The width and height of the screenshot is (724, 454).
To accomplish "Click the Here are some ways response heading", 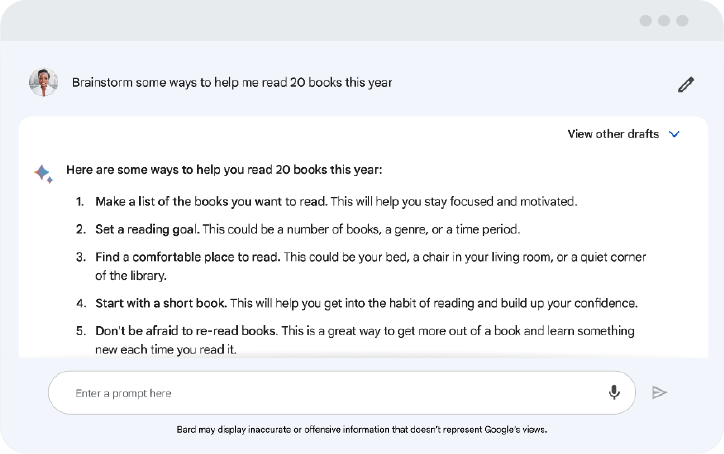I will (x=224, y=169).
